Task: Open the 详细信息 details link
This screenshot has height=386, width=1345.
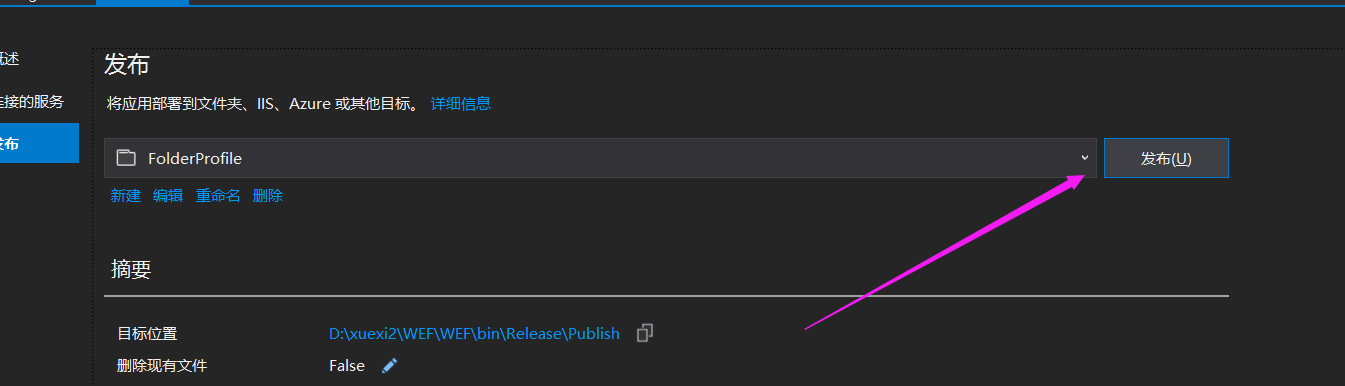Action: point(461,103)
